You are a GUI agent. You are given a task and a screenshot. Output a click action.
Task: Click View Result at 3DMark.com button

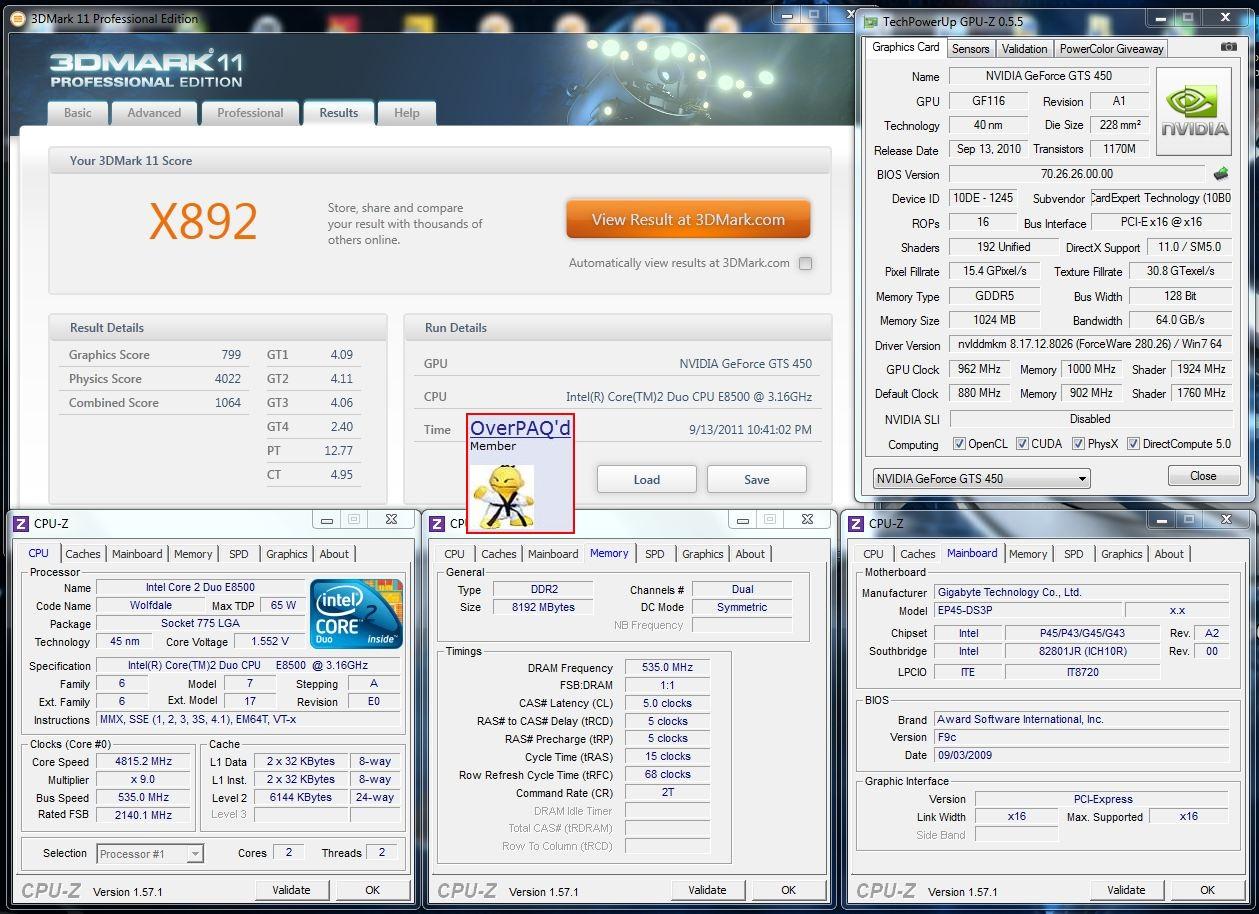click(688, 219)
